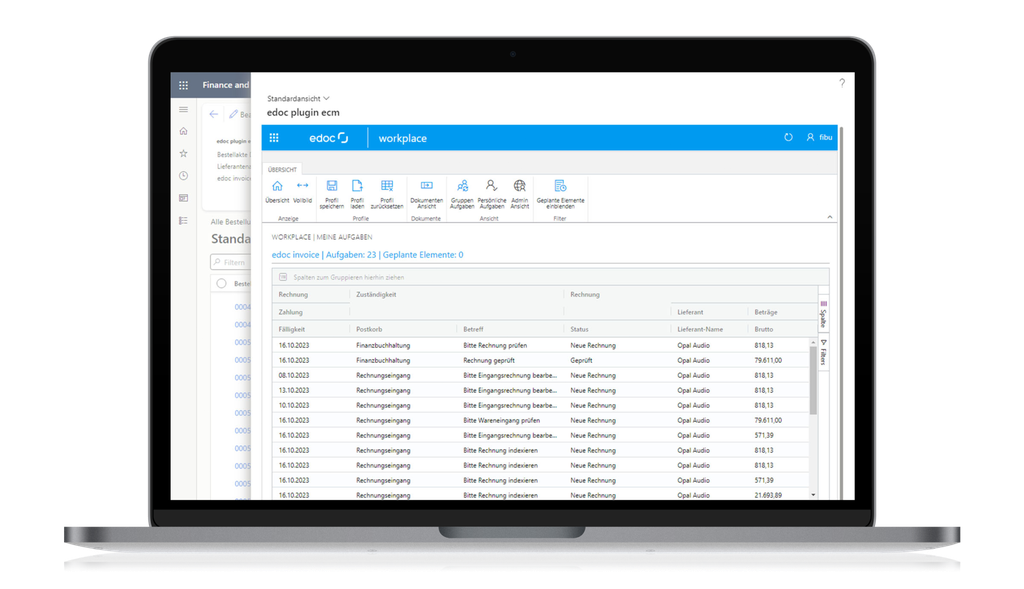Image resolution: width=1024 pixels, height=589 pixels.
Task: Show Gruppen Aufgaben view
Action: click(462, 195)
